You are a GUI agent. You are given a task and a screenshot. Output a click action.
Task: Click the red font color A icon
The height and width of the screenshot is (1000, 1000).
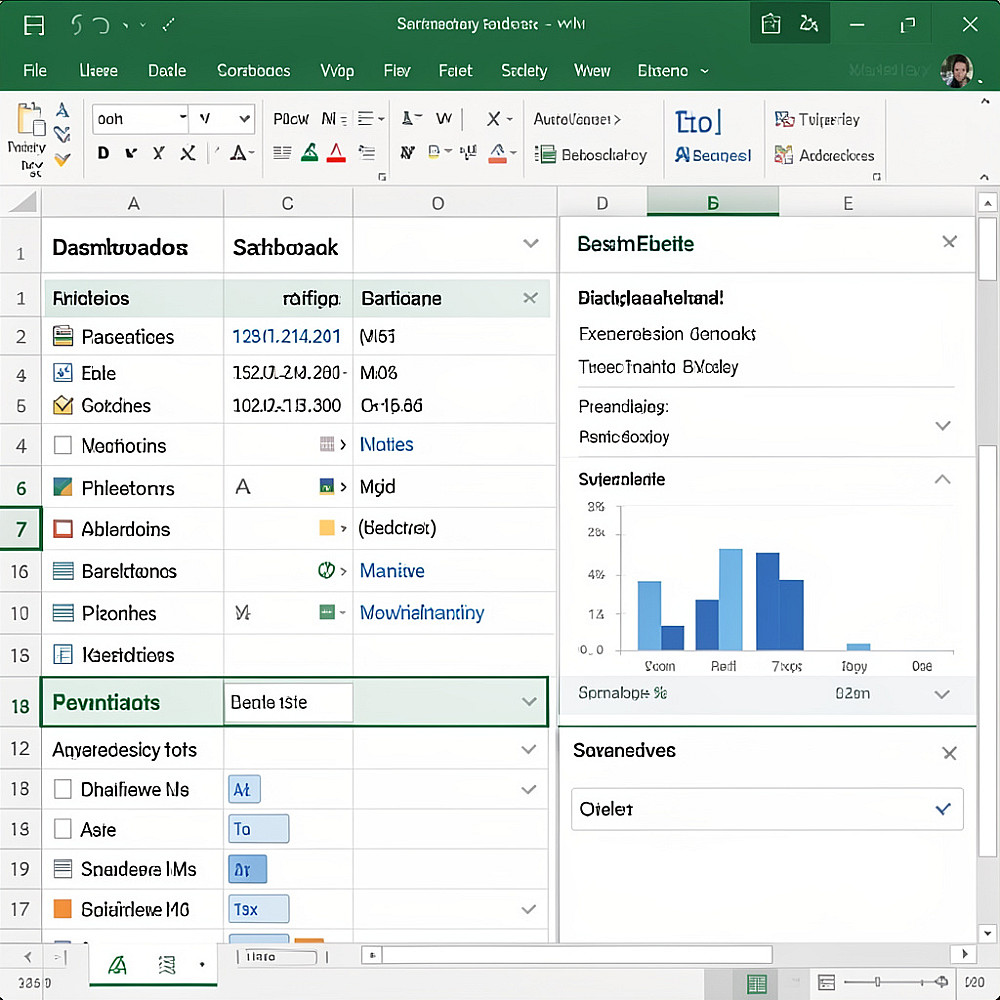[x=336, y=153]
